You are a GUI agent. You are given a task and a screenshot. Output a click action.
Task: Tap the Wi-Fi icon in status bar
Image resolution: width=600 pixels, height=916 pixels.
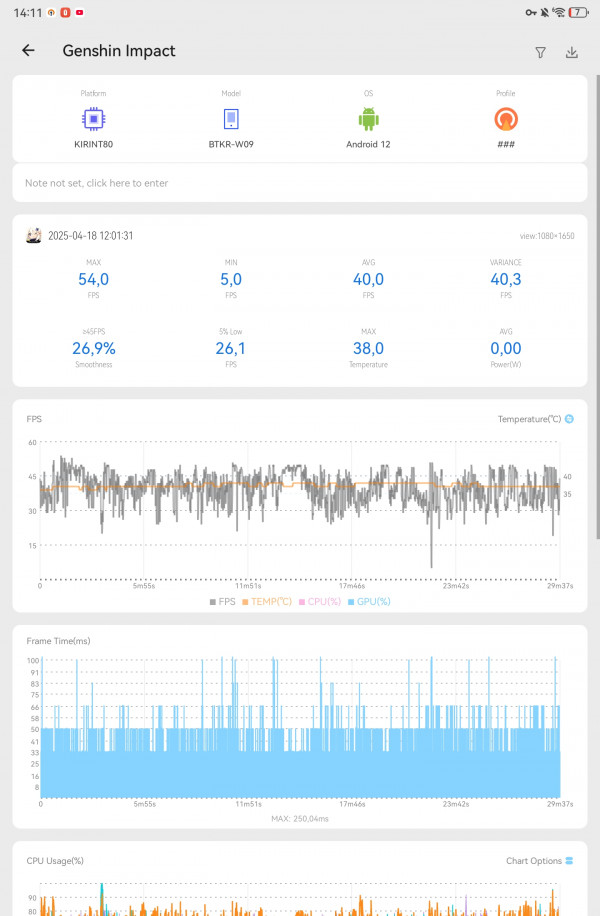pyautogui.click(x=559, y=12)
